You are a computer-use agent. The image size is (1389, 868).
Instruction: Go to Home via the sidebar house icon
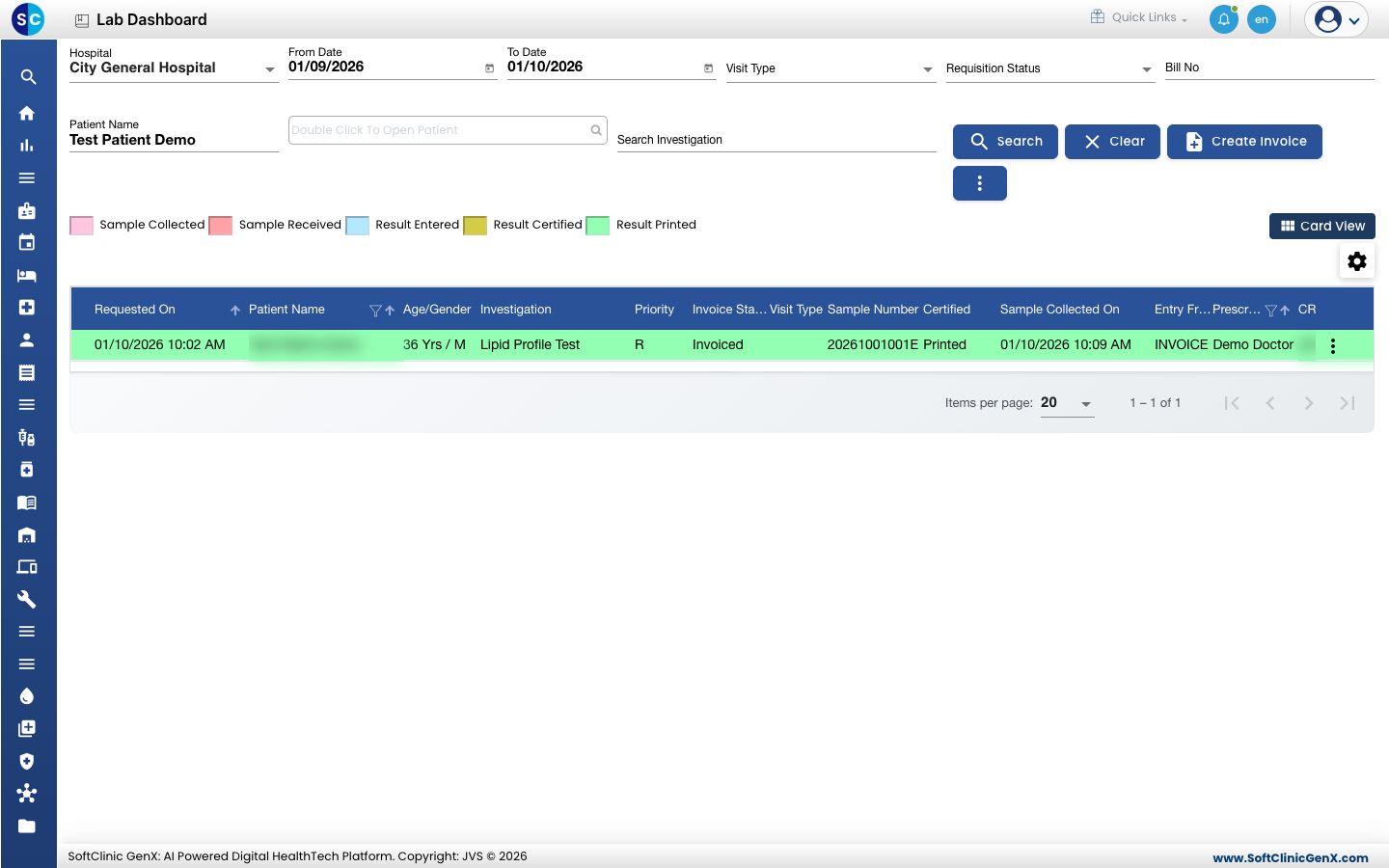(x=27, y=113)
